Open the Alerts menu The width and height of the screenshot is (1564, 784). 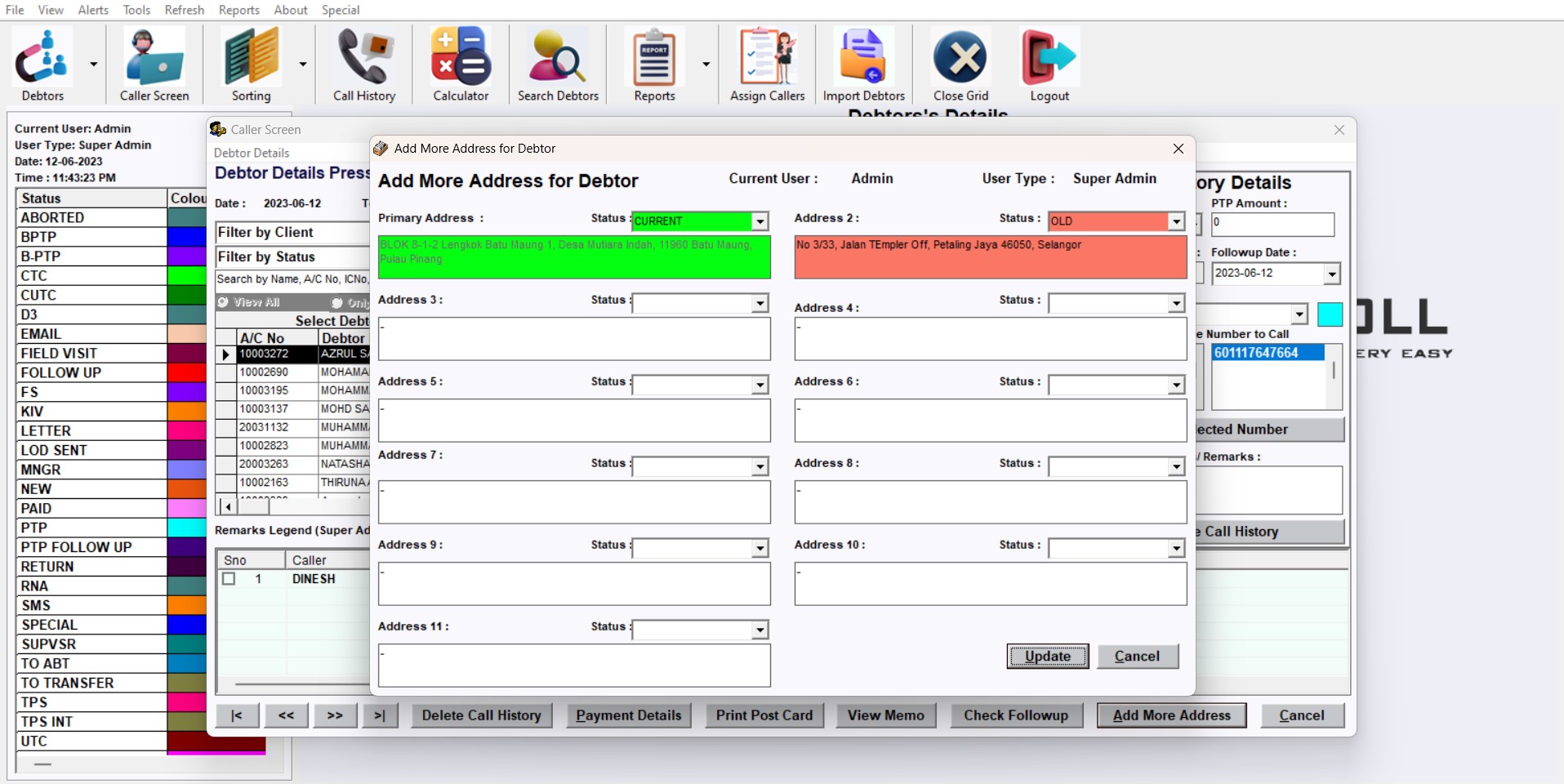coord(93,10)
